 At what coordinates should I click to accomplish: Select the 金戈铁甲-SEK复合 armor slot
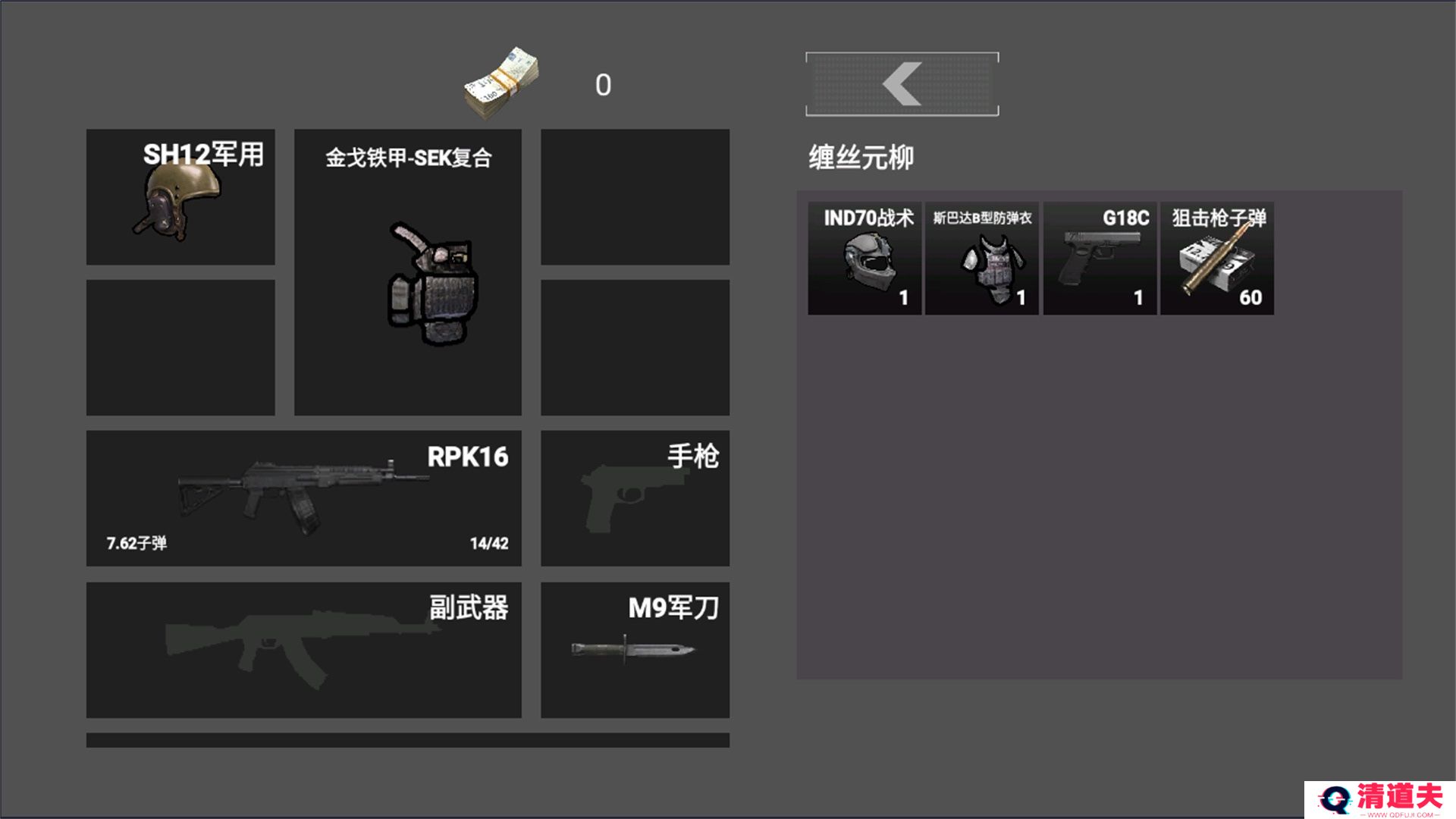click(408, 272)
